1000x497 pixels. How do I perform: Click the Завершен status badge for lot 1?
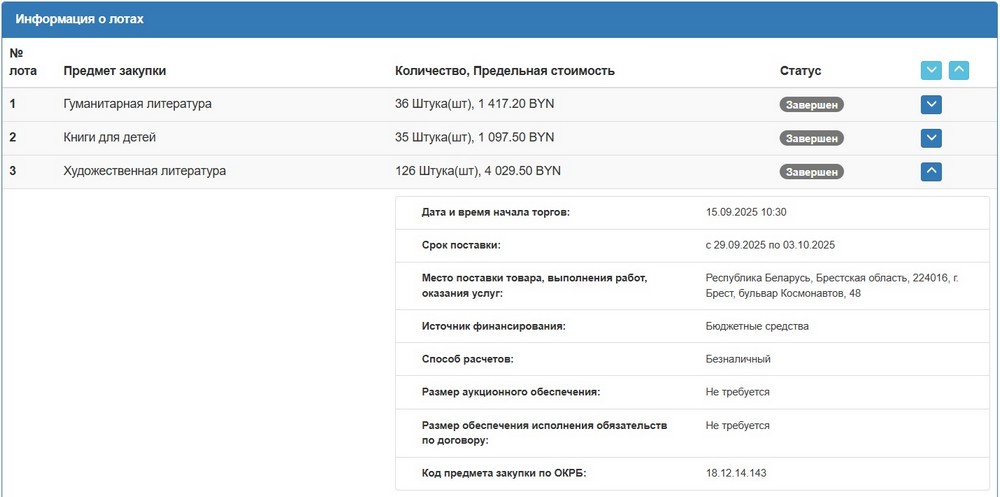click(811, 104)
